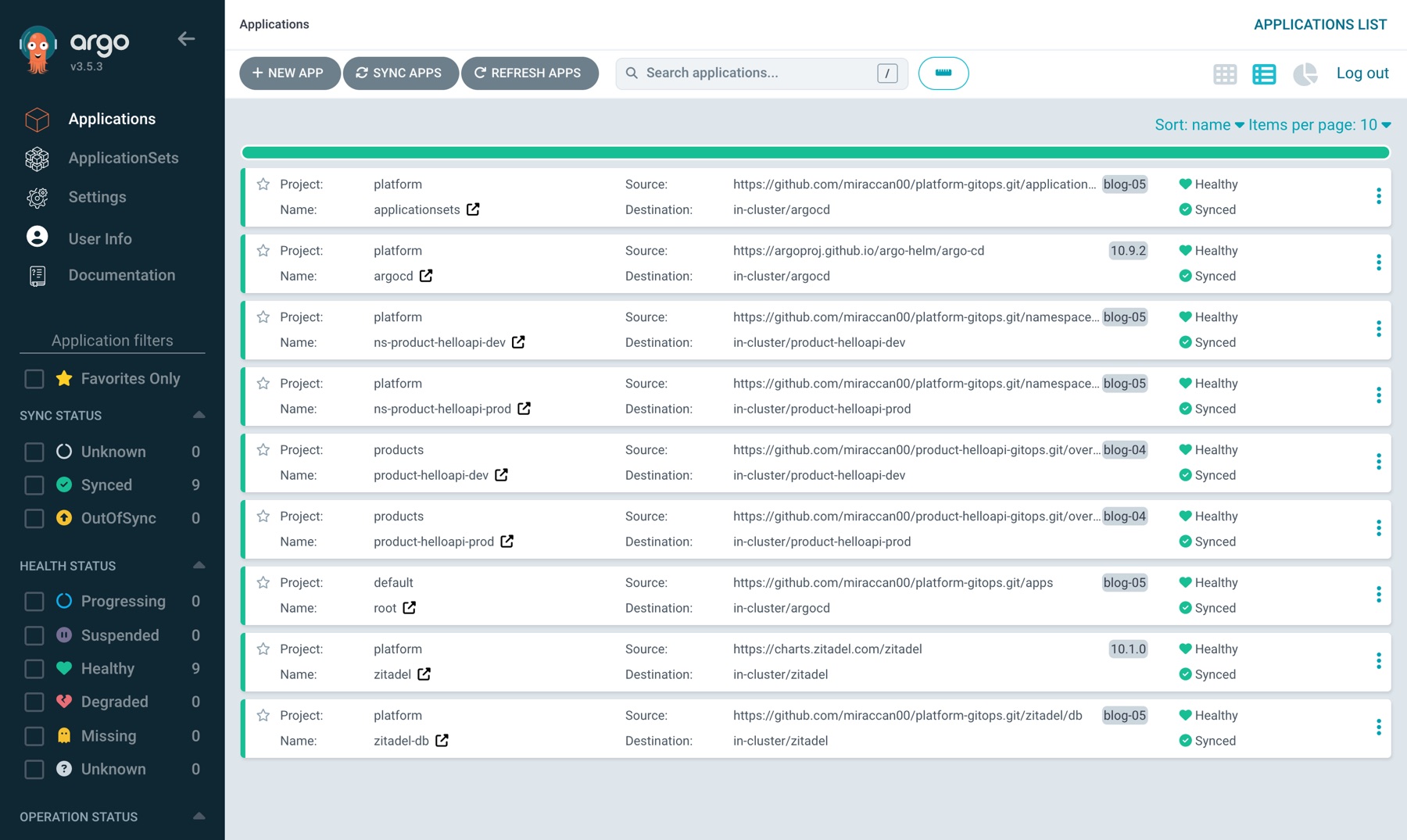Collapse sidebar with back arrow
The image size is (1407, 840).
click(x=186, y=38)
